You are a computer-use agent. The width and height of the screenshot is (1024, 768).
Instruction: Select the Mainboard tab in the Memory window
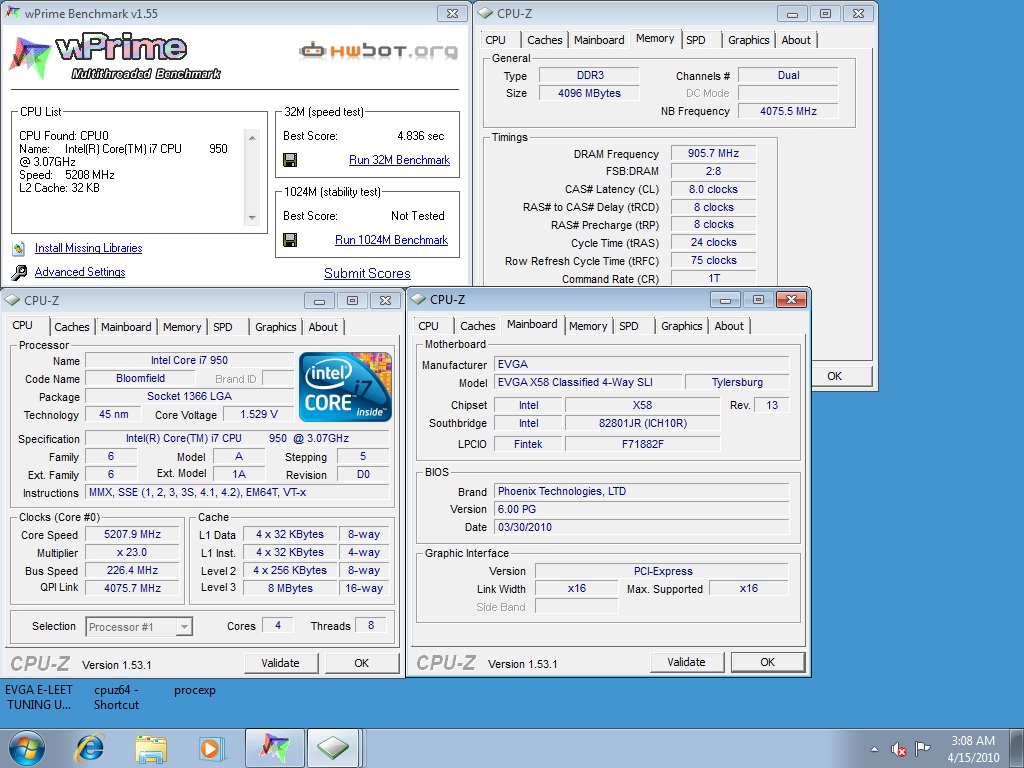pyautogui.click(x=599, y=40)
